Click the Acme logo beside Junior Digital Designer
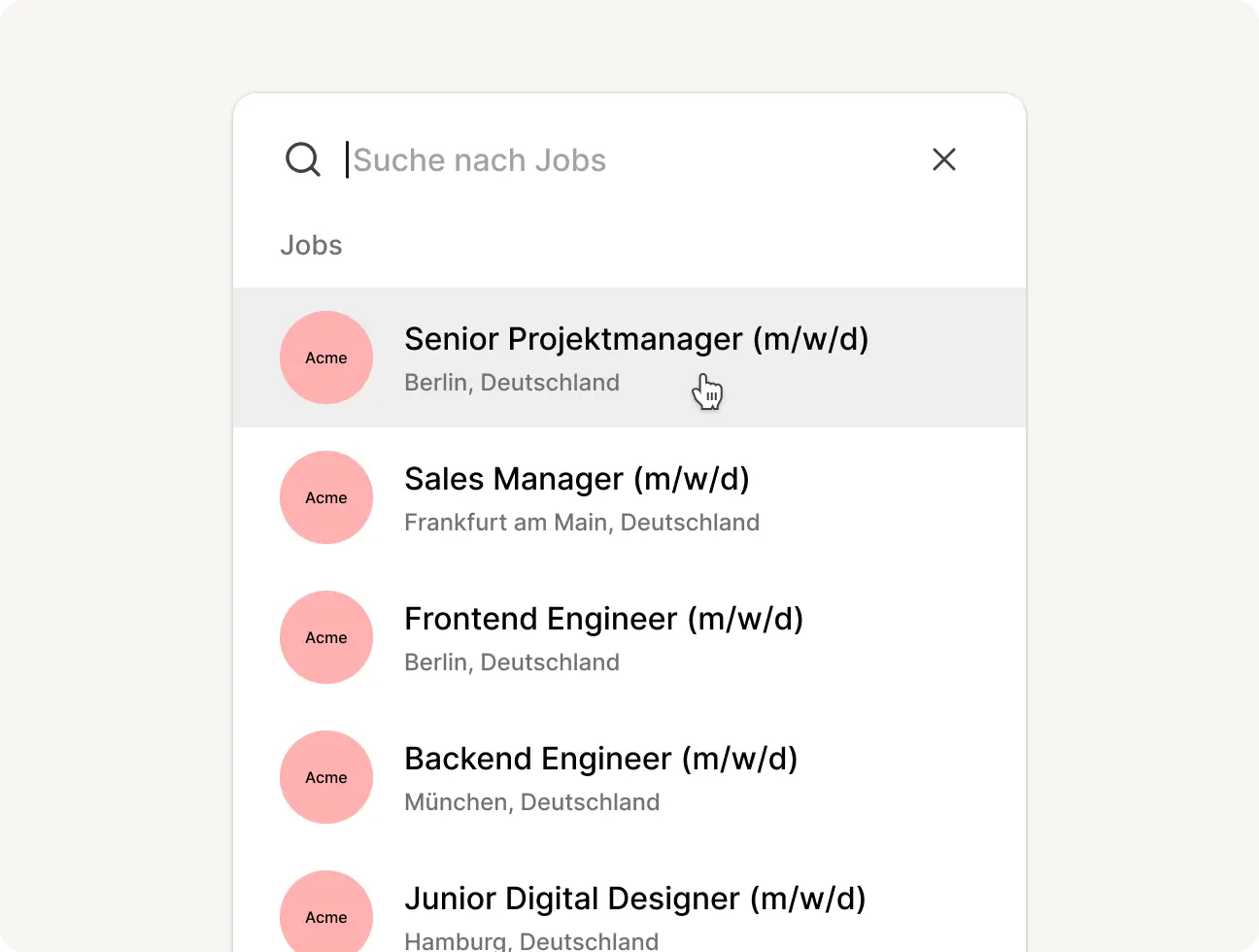1259x952 pixels. (326, 911)
